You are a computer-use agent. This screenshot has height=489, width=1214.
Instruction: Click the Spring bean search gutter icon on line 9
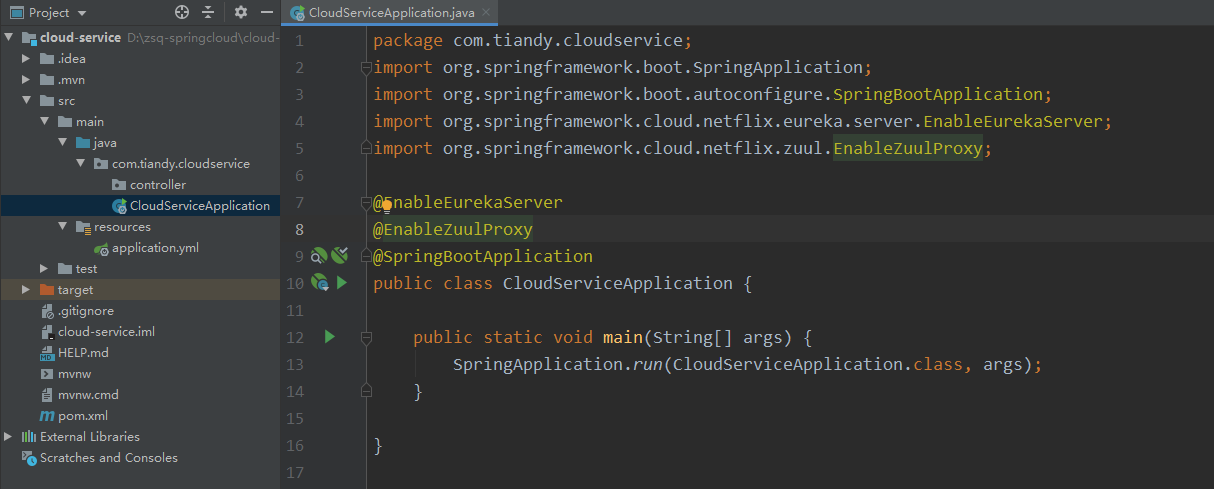pyautogui.click(x=319, y=256)
